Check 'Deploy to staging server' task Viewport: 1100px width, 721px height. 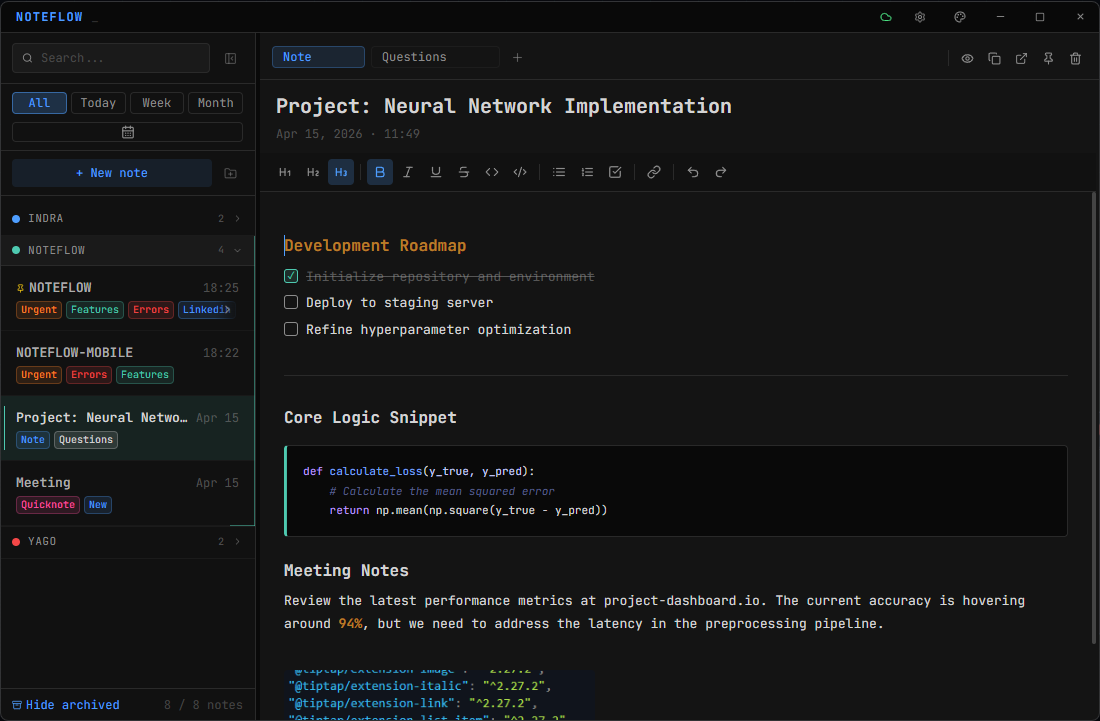point(291,302)
